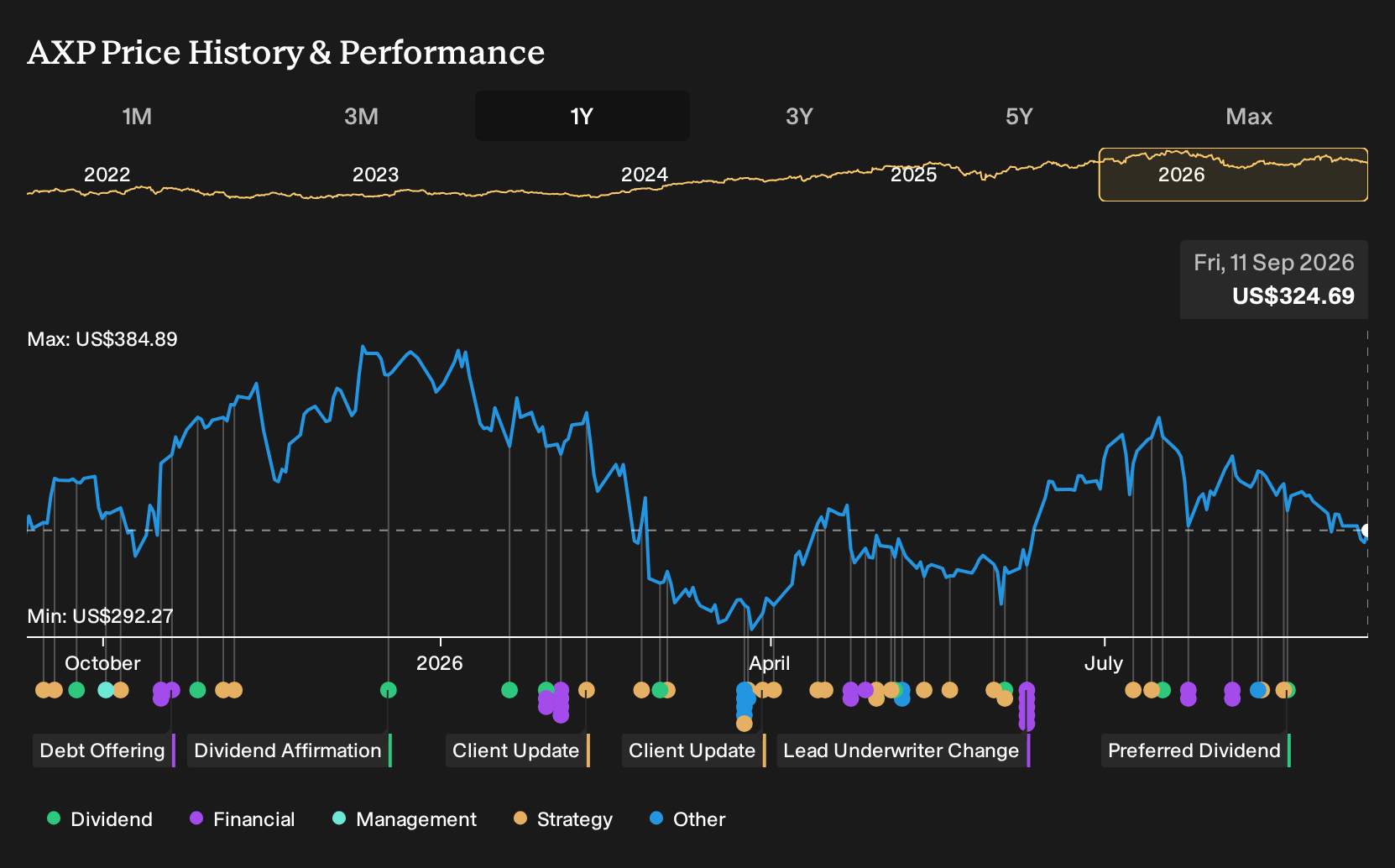
Task: Click the orange event dot above the first Client Update label
Action: pos(587,690)
